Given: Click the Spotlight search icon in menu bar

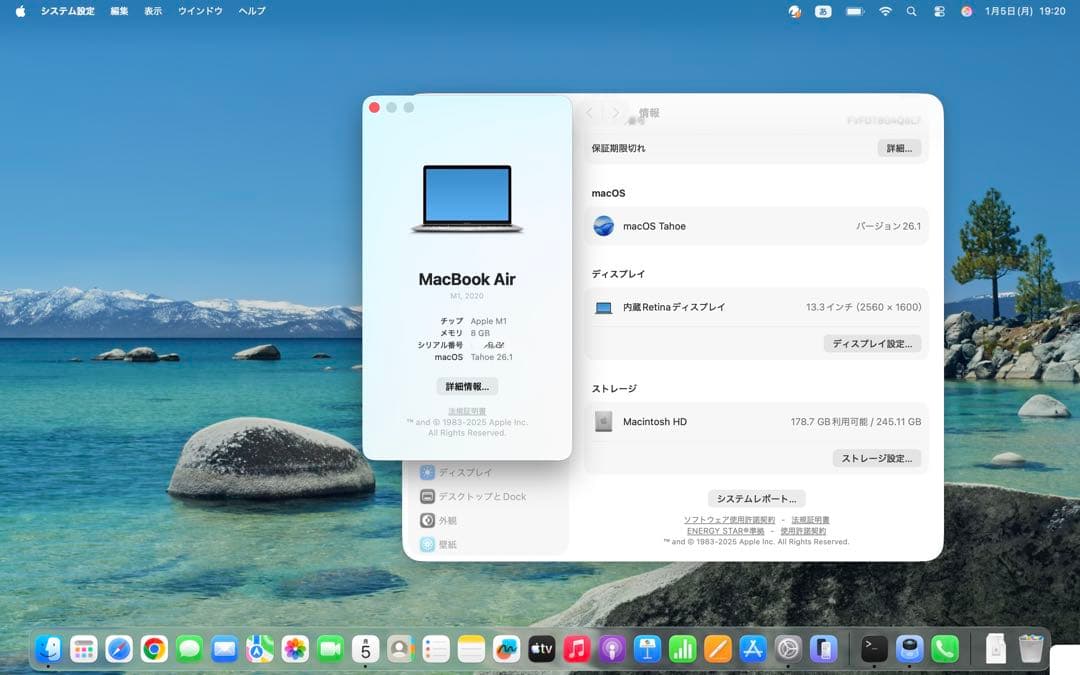Looking at the screenshot, I should [911, 11].
